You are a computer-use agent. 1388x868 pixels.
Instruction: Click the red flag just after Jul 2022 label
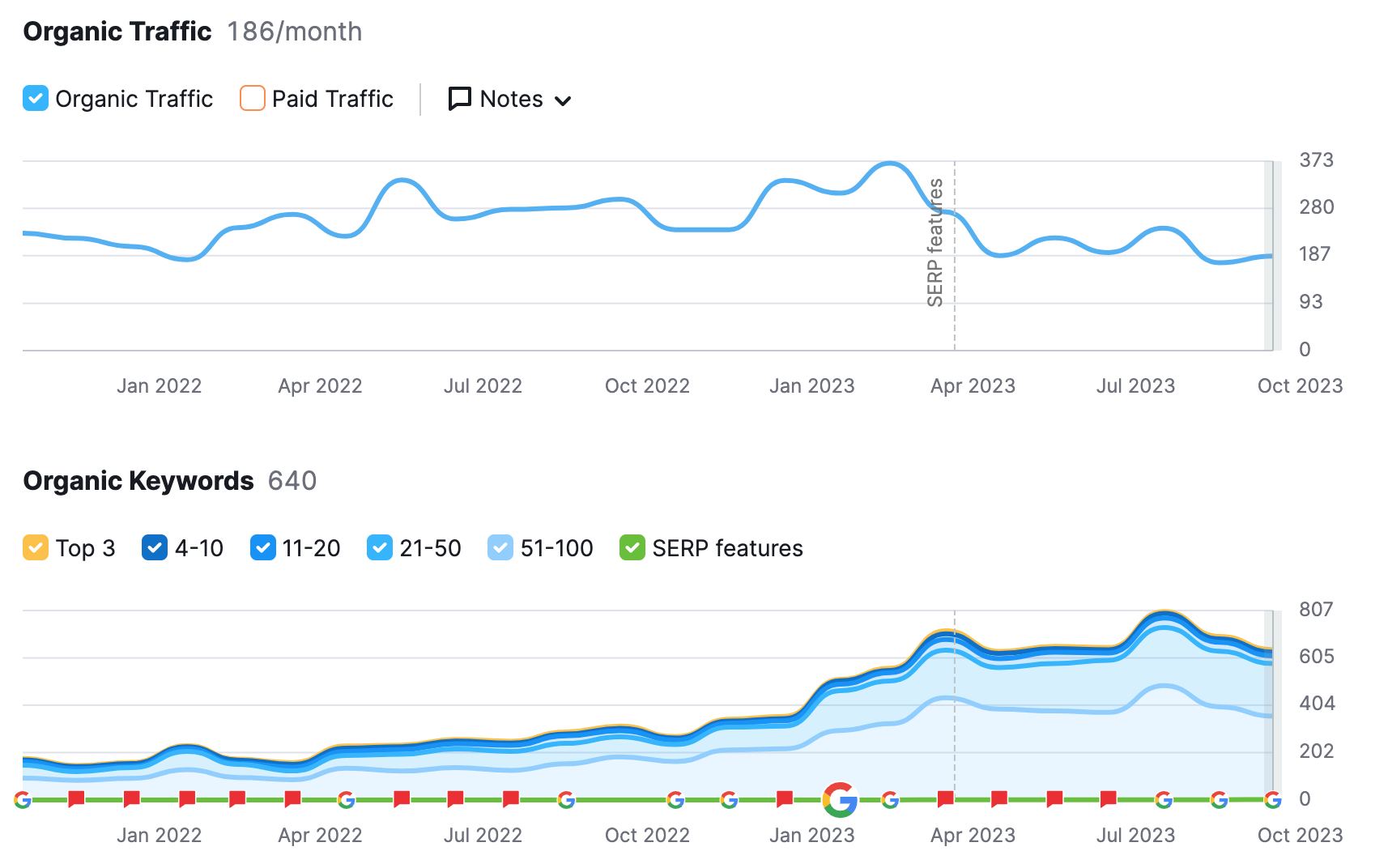510,799
